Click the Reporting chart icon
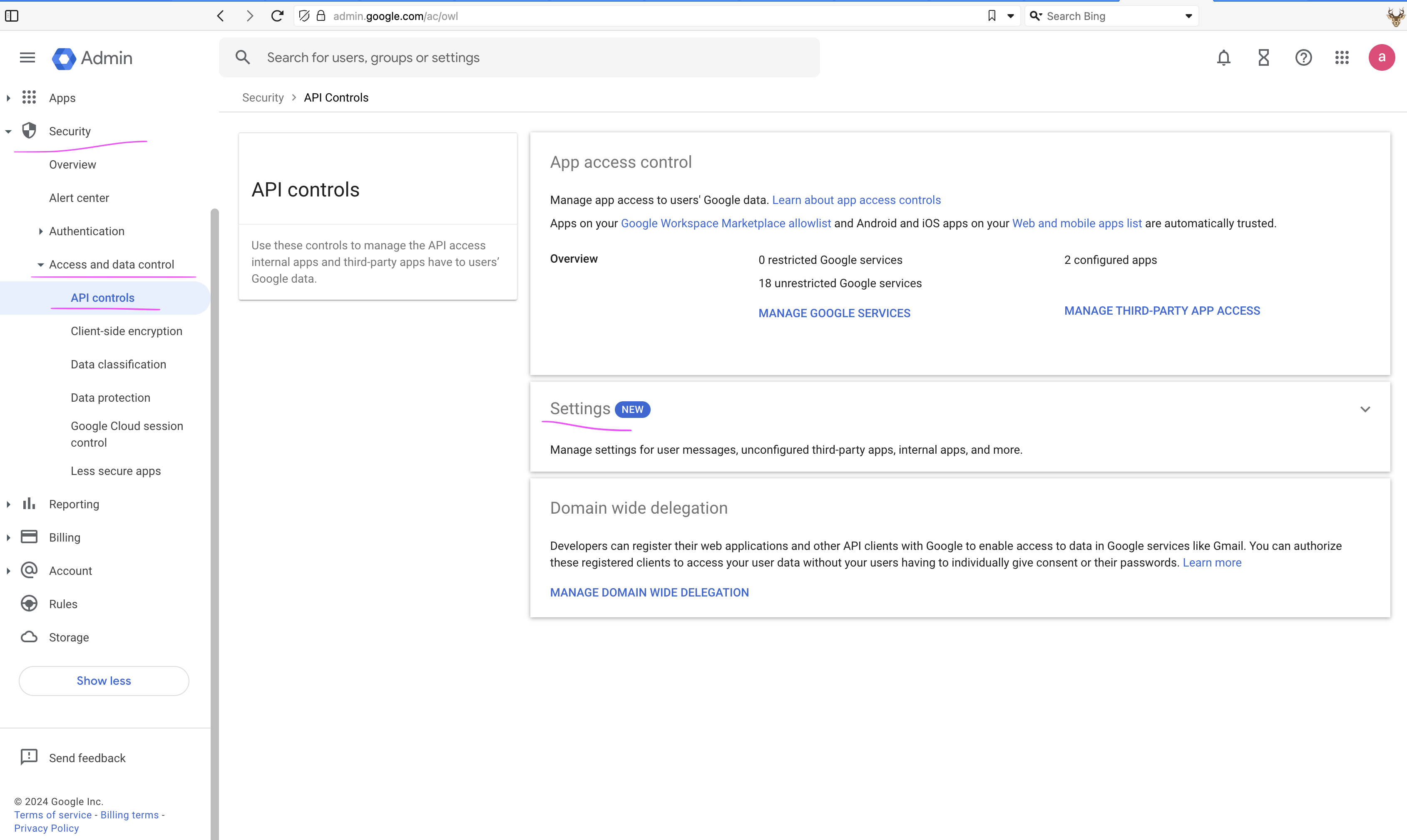This screenshot has height=840, width=1407. pyautogui.click(x=28, y=503)
